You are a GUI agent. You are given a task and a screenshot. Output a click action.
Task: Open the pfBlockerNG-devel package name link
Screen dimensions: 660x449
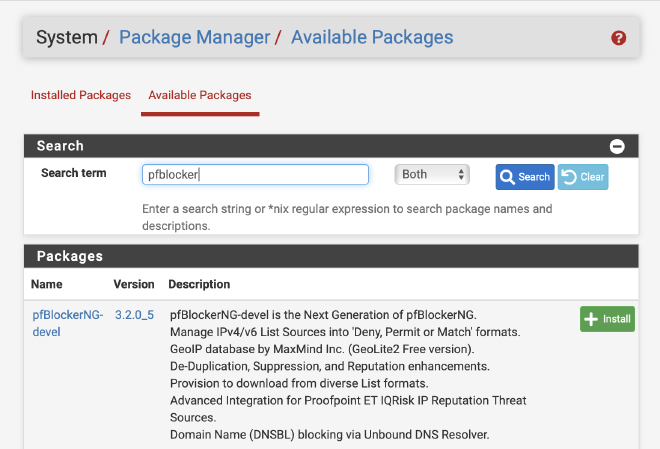tap(67, 323)
